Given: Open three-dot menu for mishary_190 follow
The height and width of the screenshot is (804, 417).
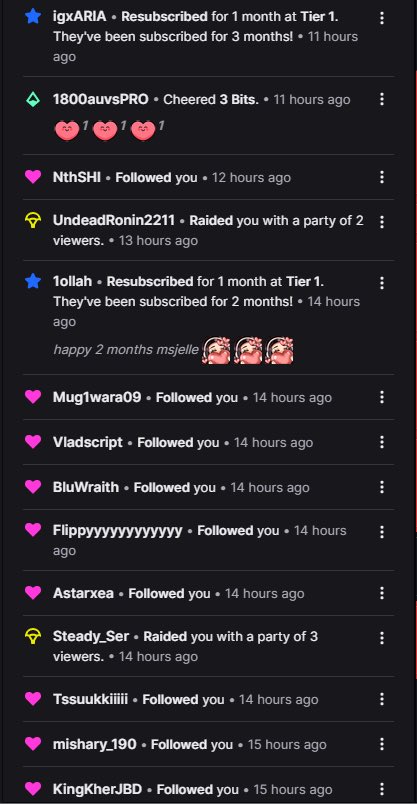Looking at the screenshot, I should (x=382, y=744).
